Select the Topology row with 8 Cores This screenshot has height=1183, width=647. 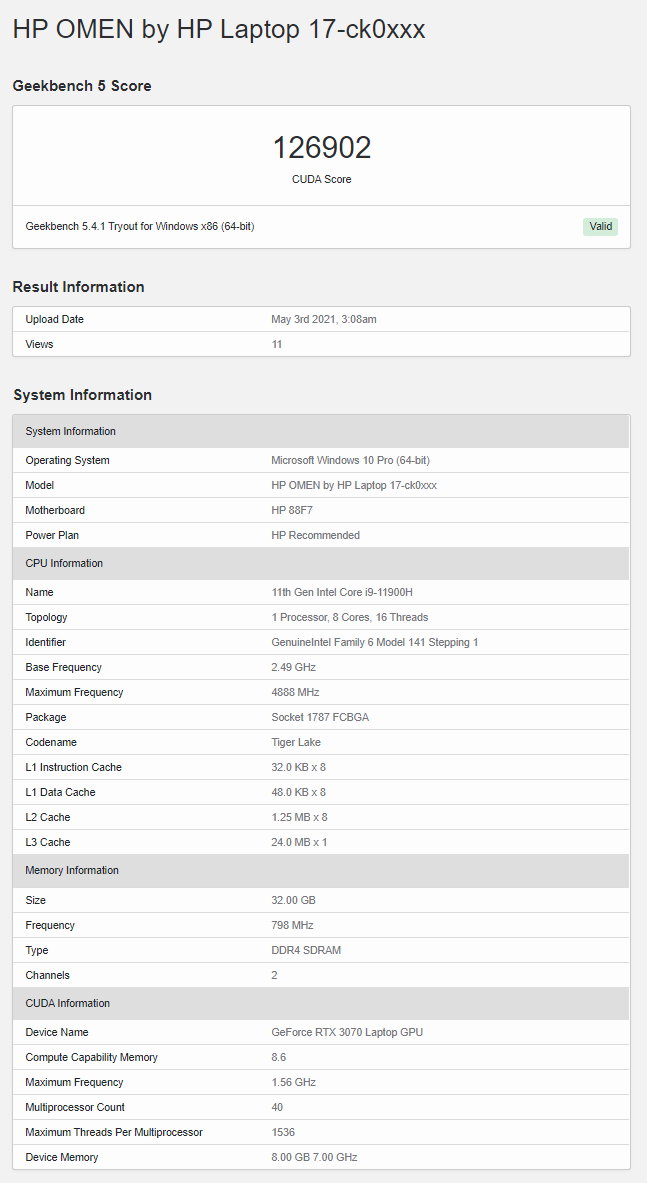tap(322, 617)
